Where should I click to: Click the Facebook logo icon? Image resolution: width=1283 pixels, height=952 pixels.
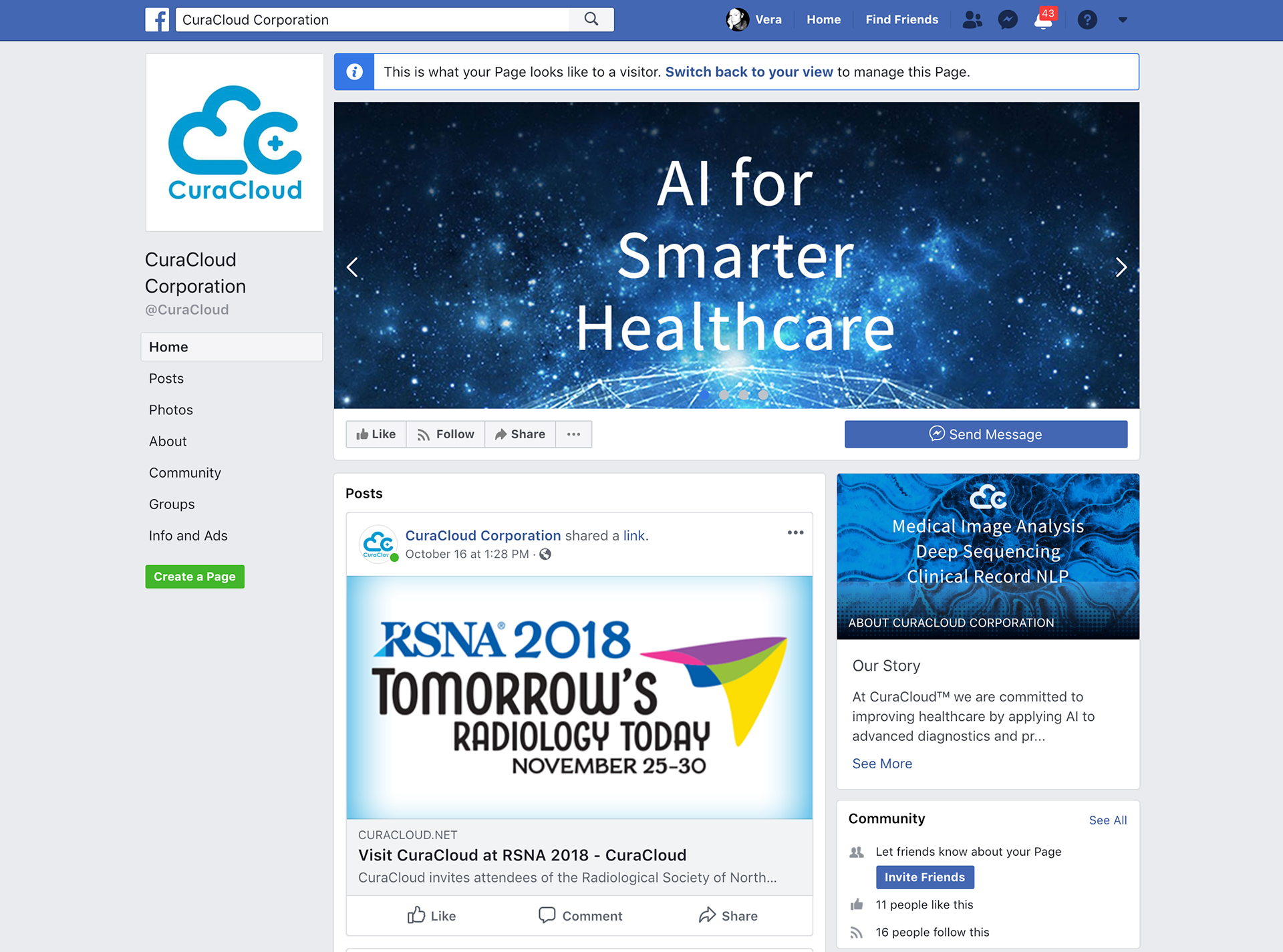(157, 19)
